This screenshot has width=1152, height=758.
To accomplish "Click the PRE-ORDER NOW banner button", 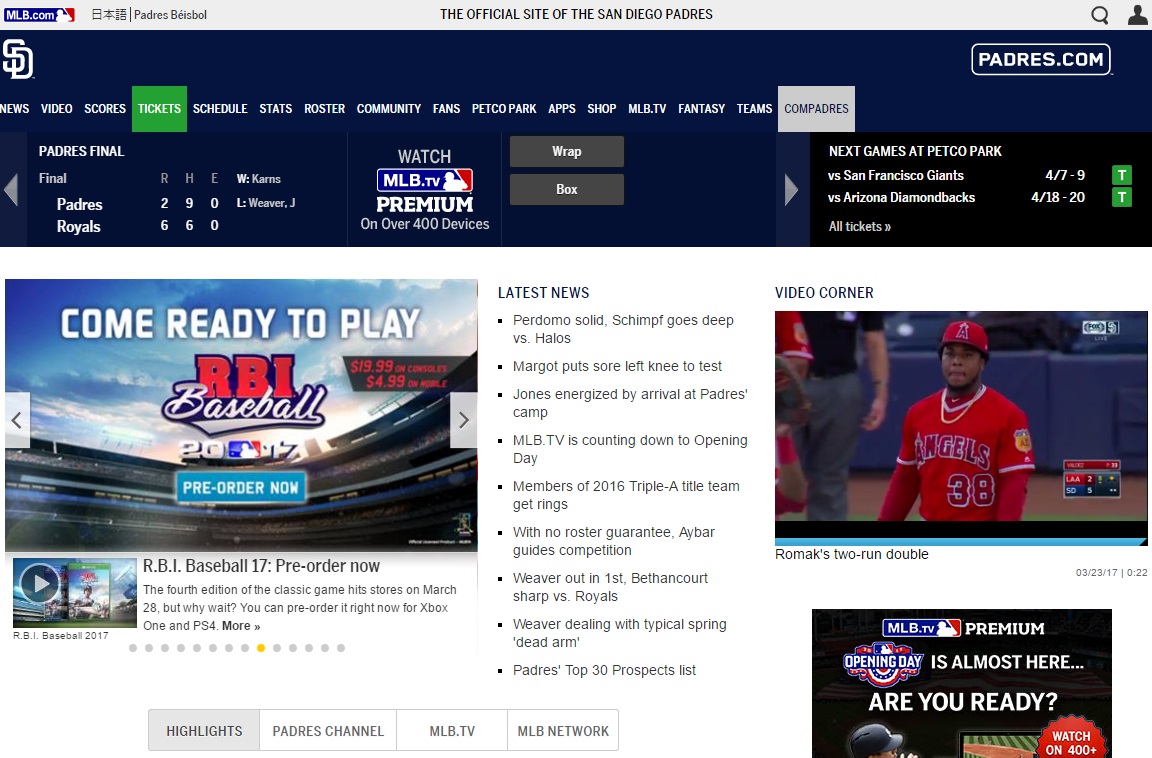I will 240,488.
